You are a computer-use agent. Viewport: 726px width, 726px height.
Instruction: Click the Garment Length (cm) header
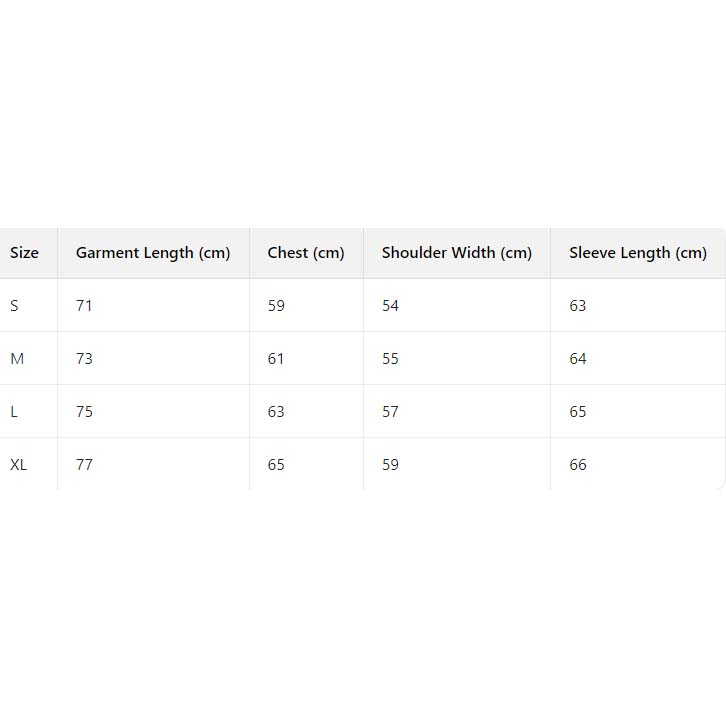(153, 253)
